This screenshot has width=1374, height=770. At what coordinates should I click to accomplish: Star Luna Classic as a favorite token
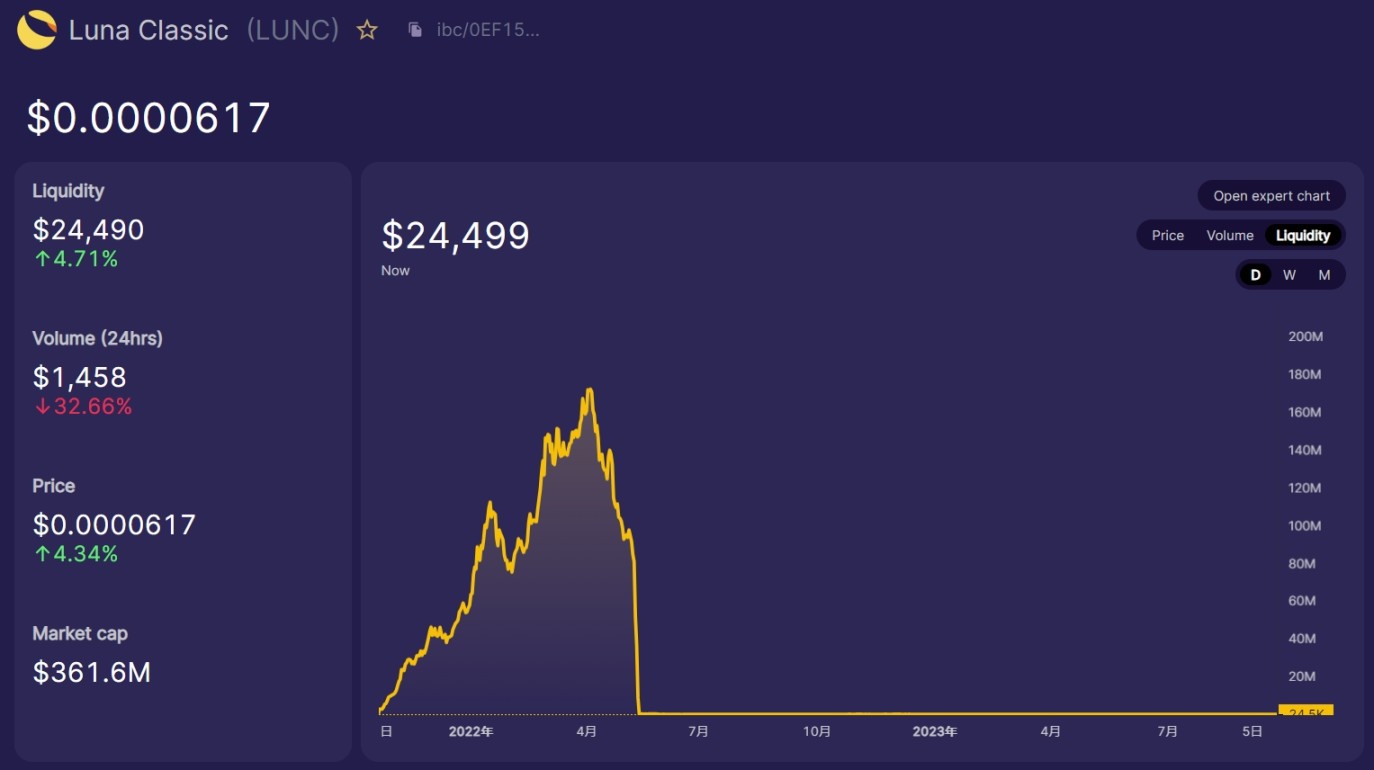366,29
